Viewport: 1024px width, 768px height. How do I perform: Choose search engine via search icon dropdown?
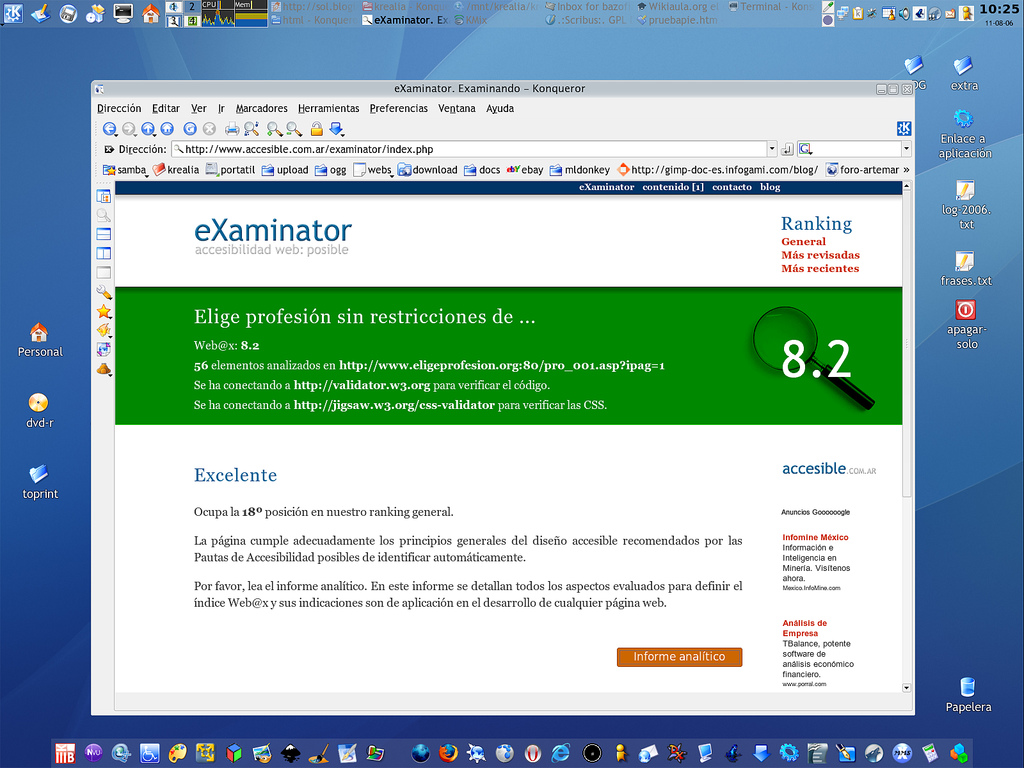[806, 149]
